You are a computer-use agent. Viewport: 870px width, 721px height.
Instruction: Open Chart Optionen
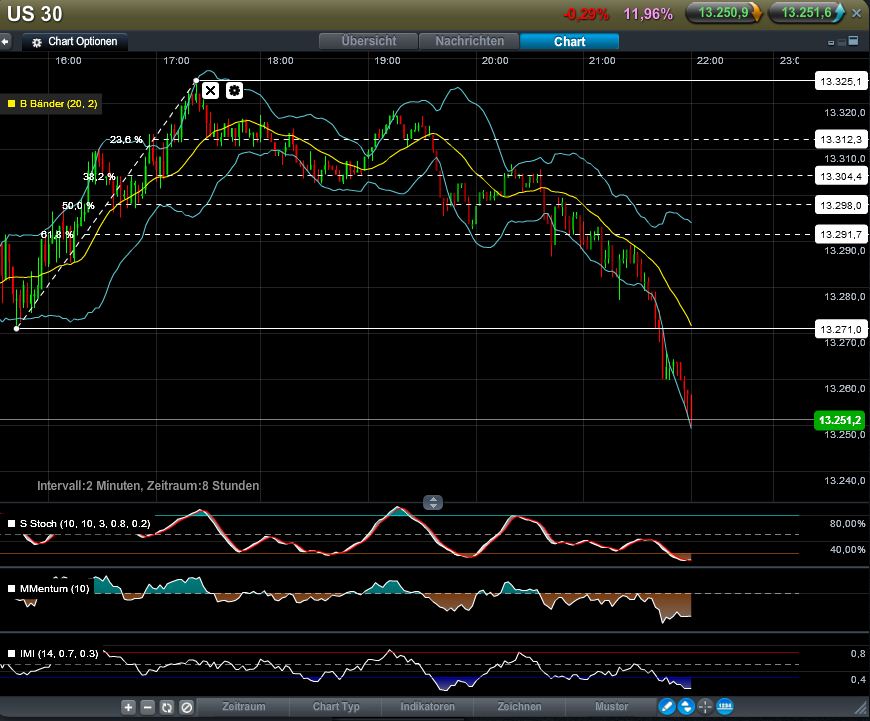tap(75, 42)
